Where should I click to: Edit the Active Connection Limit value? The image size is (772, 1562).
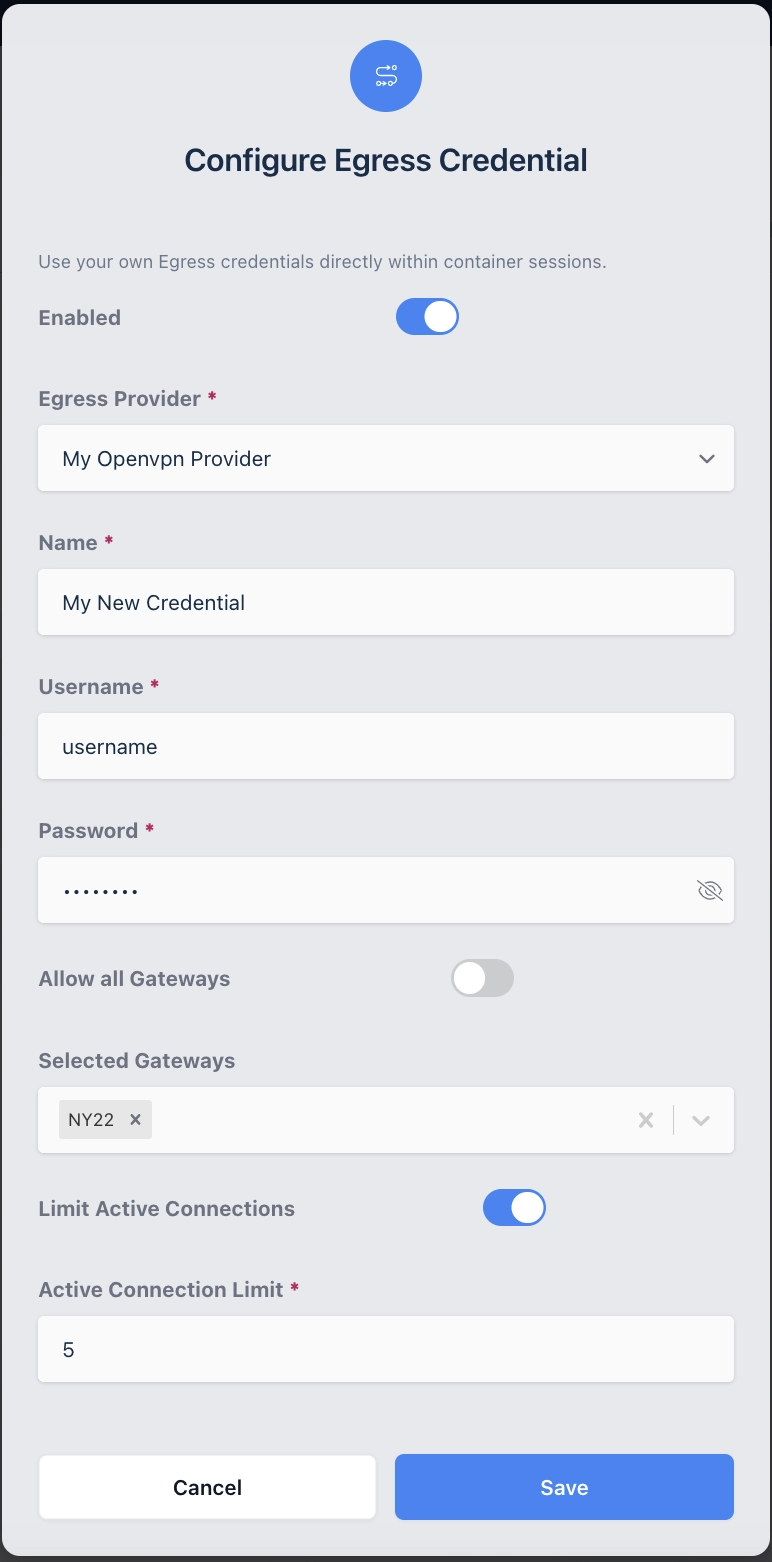point(386,1349)
